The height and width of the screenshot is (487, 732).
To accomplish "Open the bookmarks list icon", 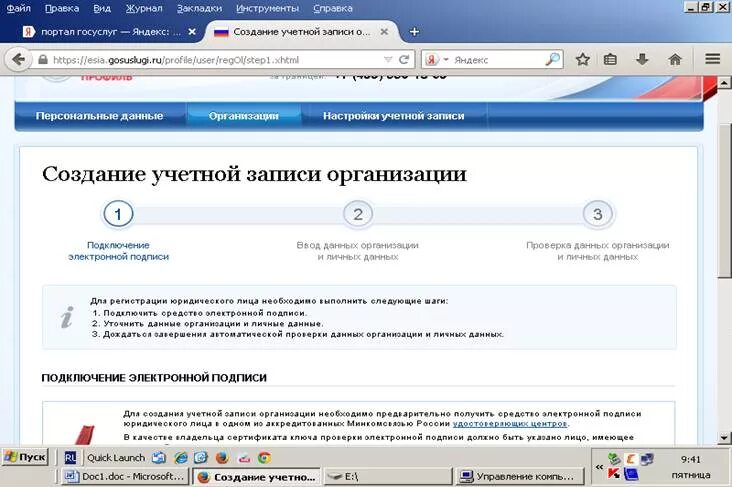I will 610,59.
